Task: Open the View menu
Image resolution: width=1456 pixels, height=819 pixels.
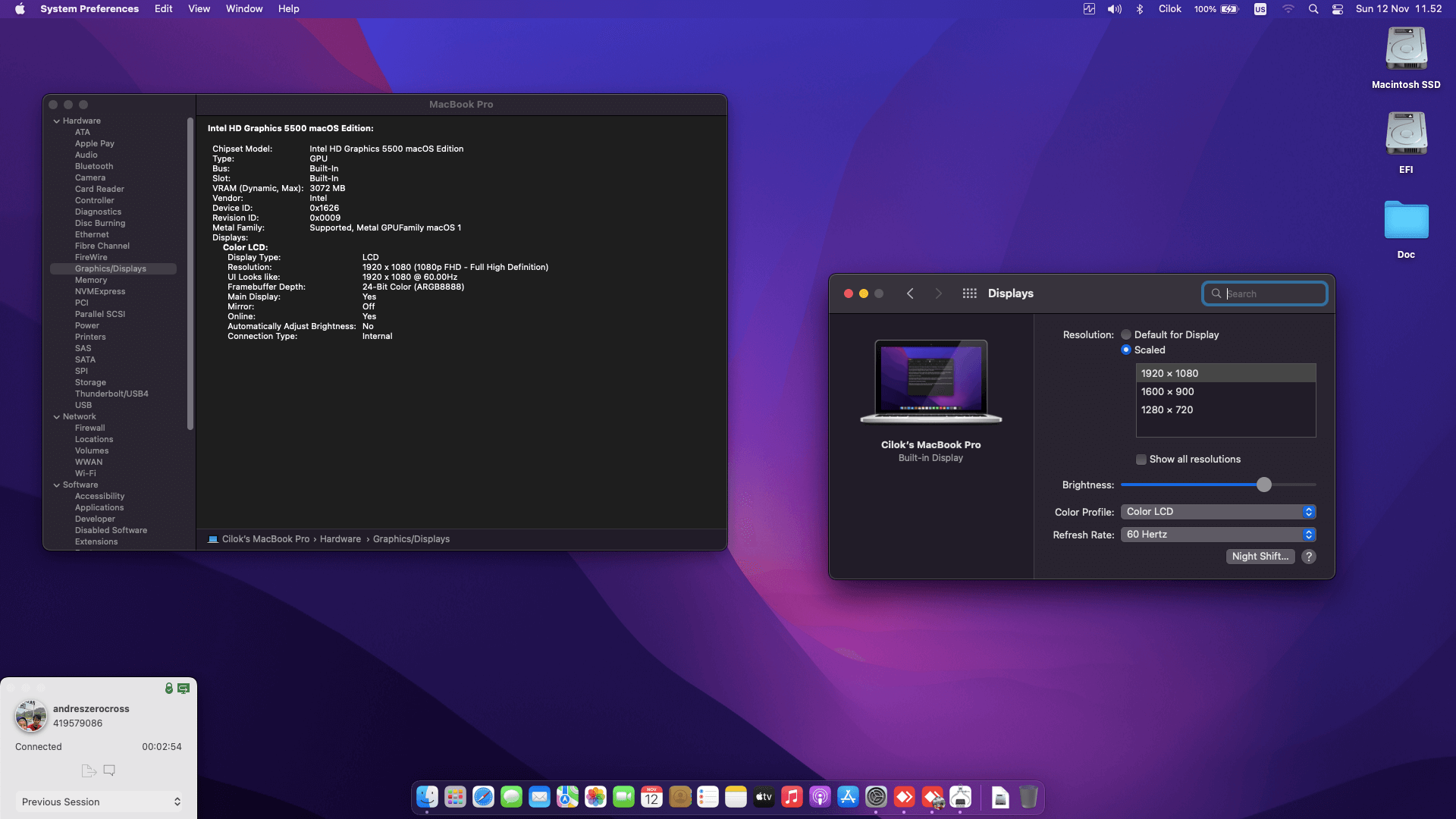Action: coord(199,9)
